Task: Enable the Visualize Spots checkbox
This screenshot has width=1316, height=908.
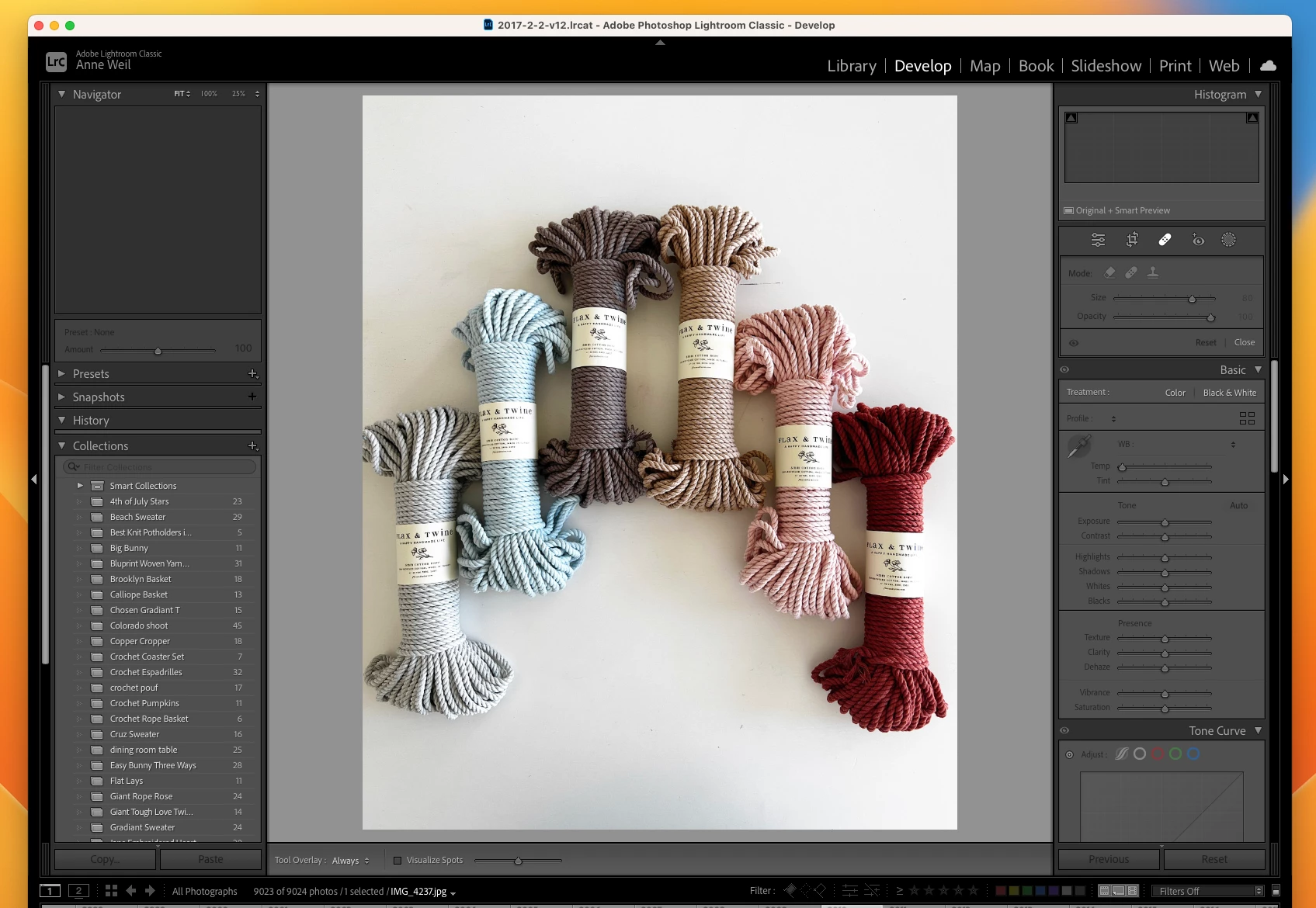Action: point(398,861)
